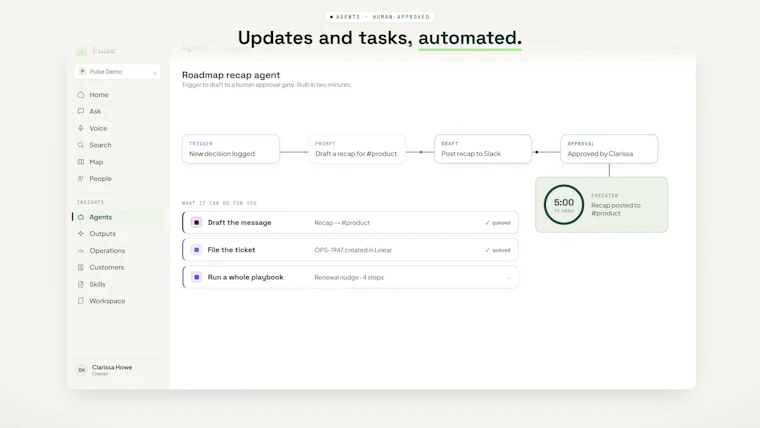Click queued status on File the ticket
Viewport: 760px width, 428px height.
tap(498, 250)
